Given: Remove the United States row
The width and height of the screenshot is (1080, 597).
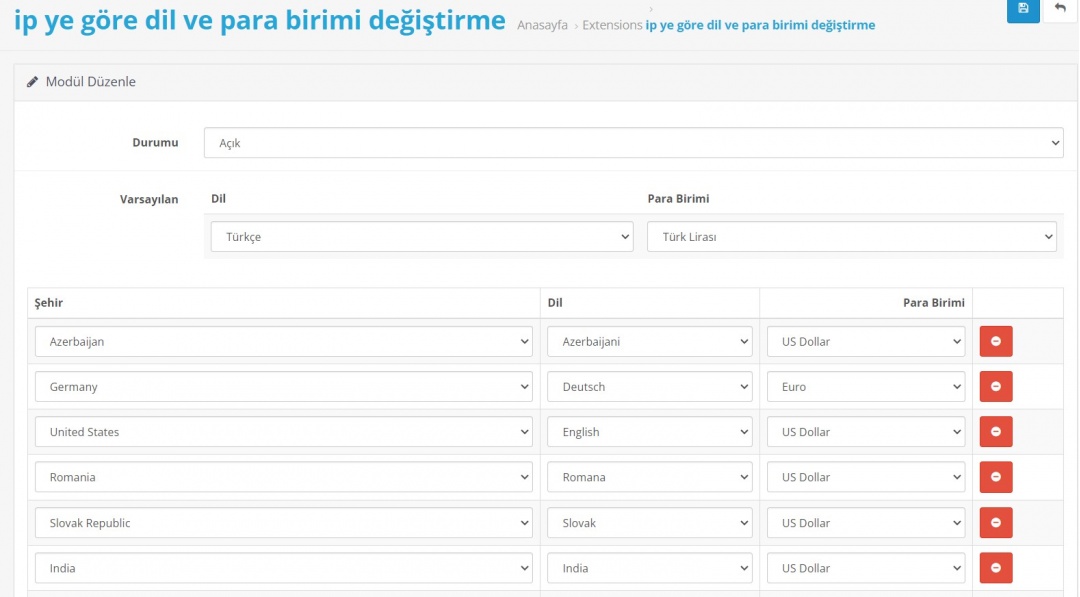Looking at the screenshot, I should (995, 432).
